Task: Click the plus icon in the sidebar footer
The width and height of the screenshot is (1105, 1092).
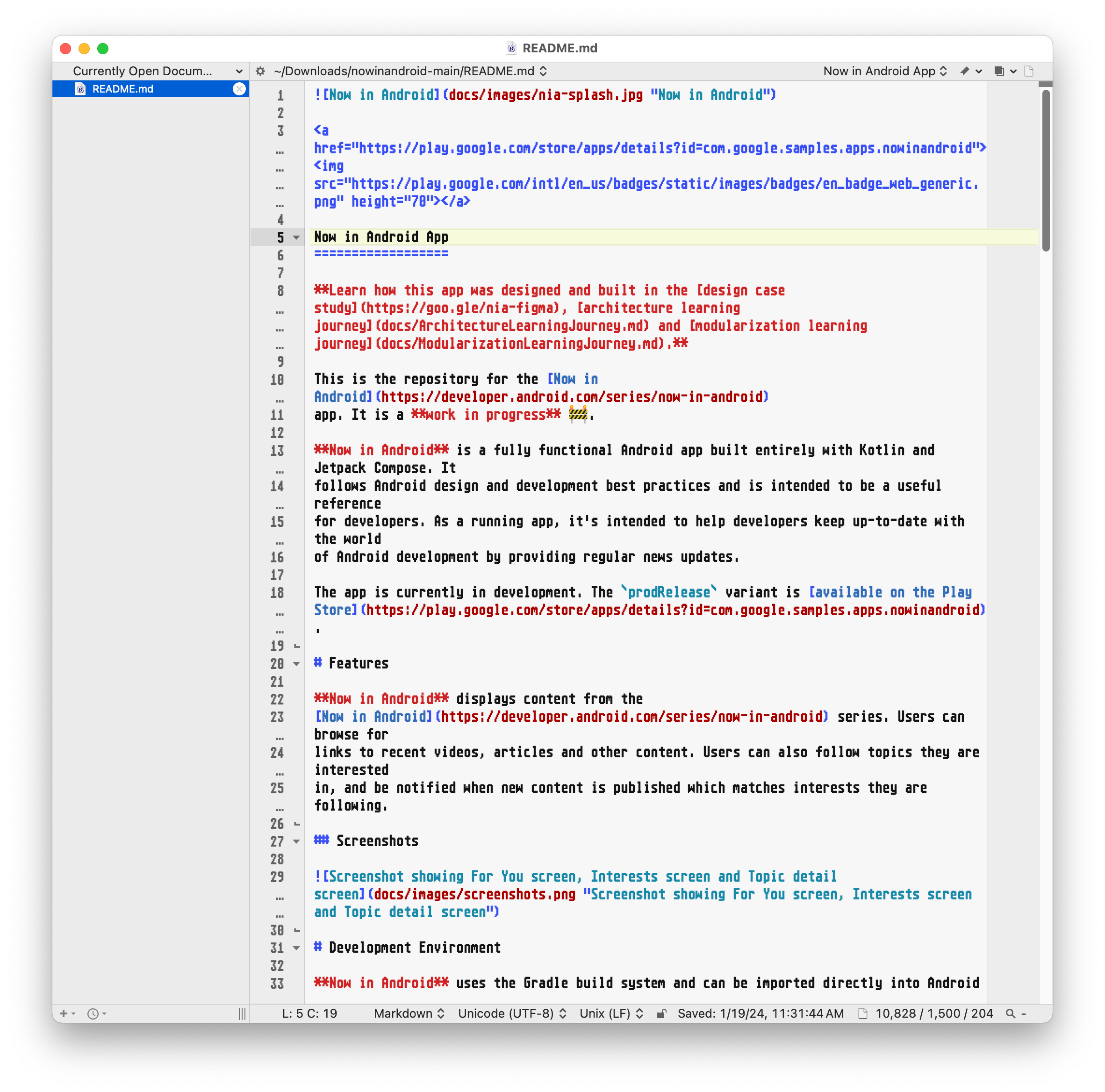Action: tap(64, 1013)
